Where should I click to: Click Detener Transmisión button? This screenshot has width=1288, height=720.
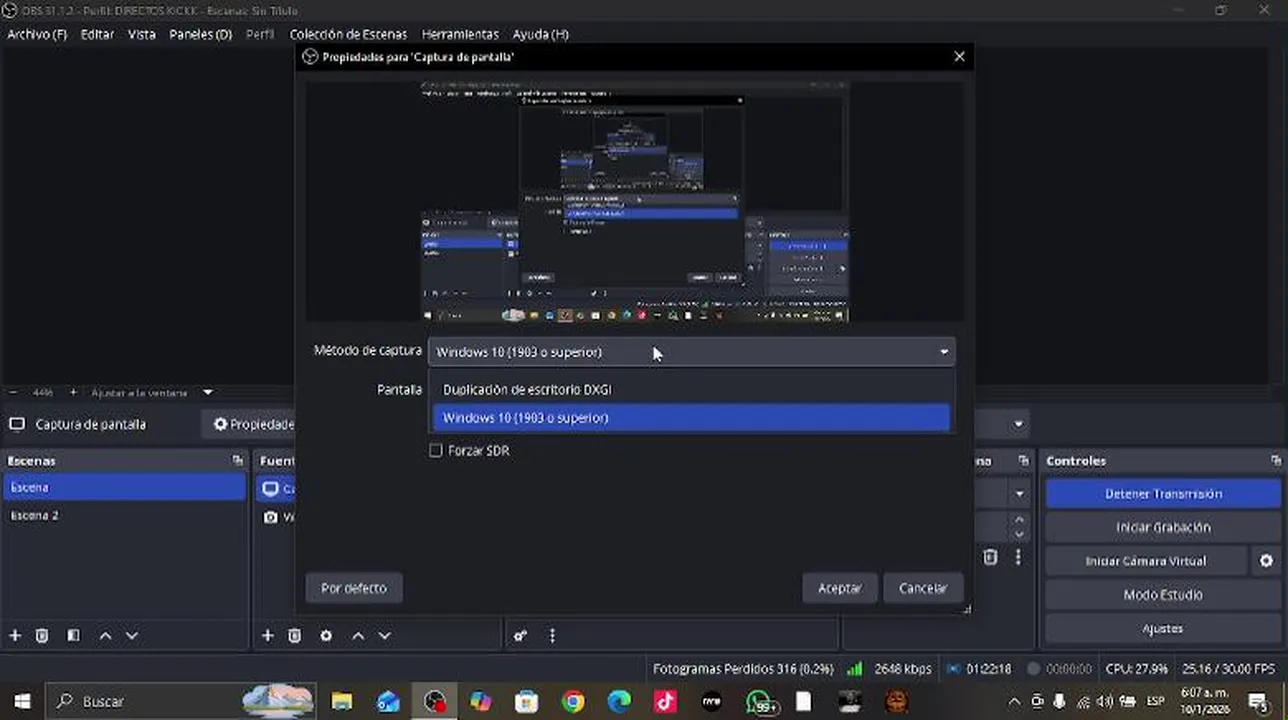1163,494
